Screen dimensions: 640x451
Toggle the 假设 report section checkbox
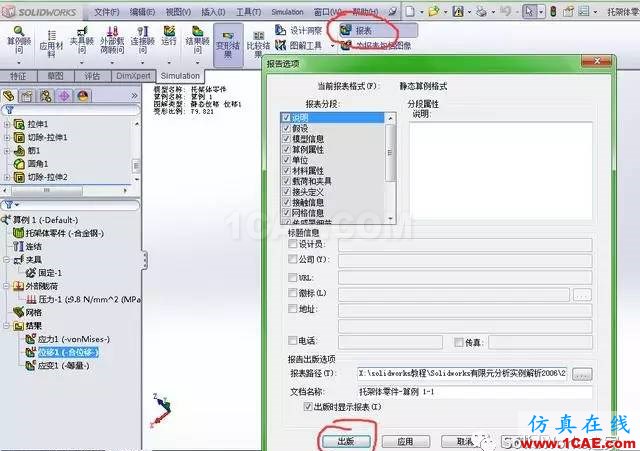(286, 128)
